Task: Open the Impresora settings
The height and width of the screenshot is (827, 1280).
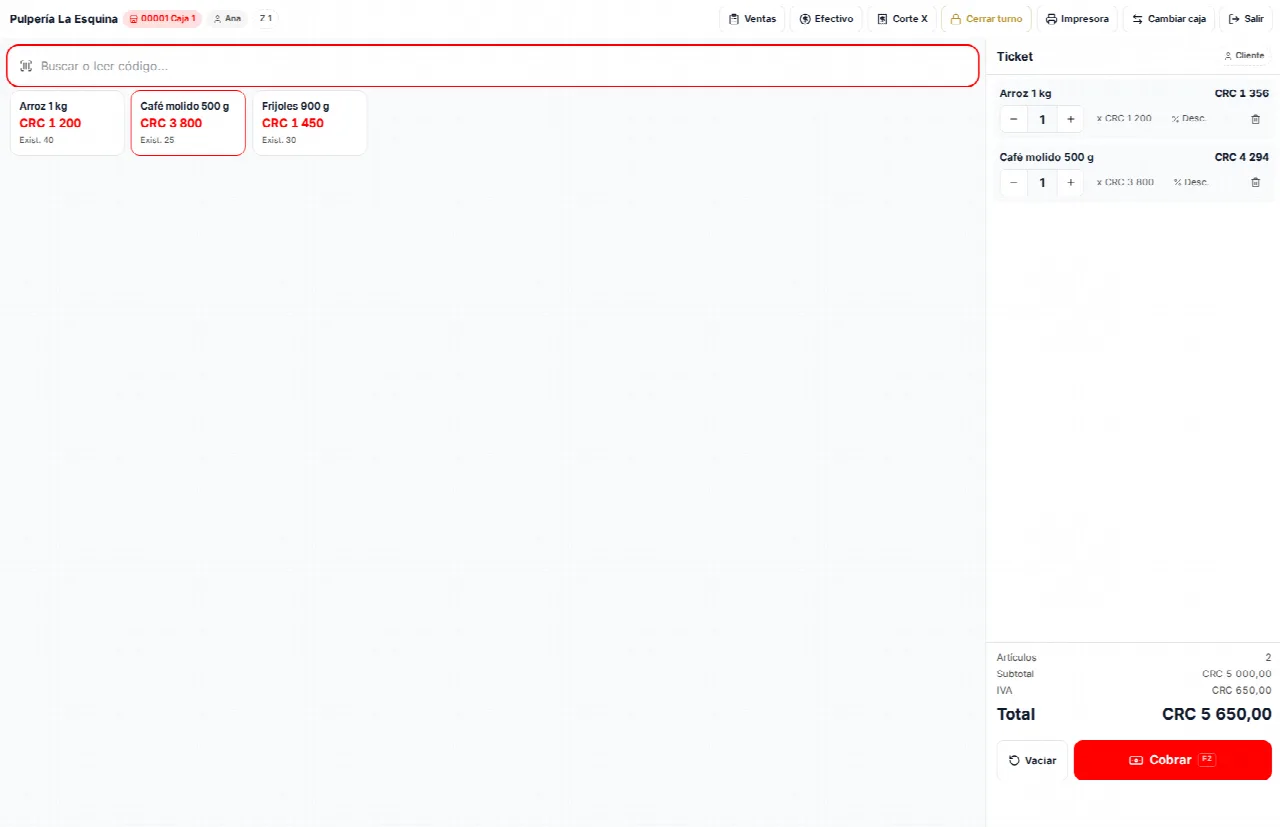Action: pos(1077,19)
